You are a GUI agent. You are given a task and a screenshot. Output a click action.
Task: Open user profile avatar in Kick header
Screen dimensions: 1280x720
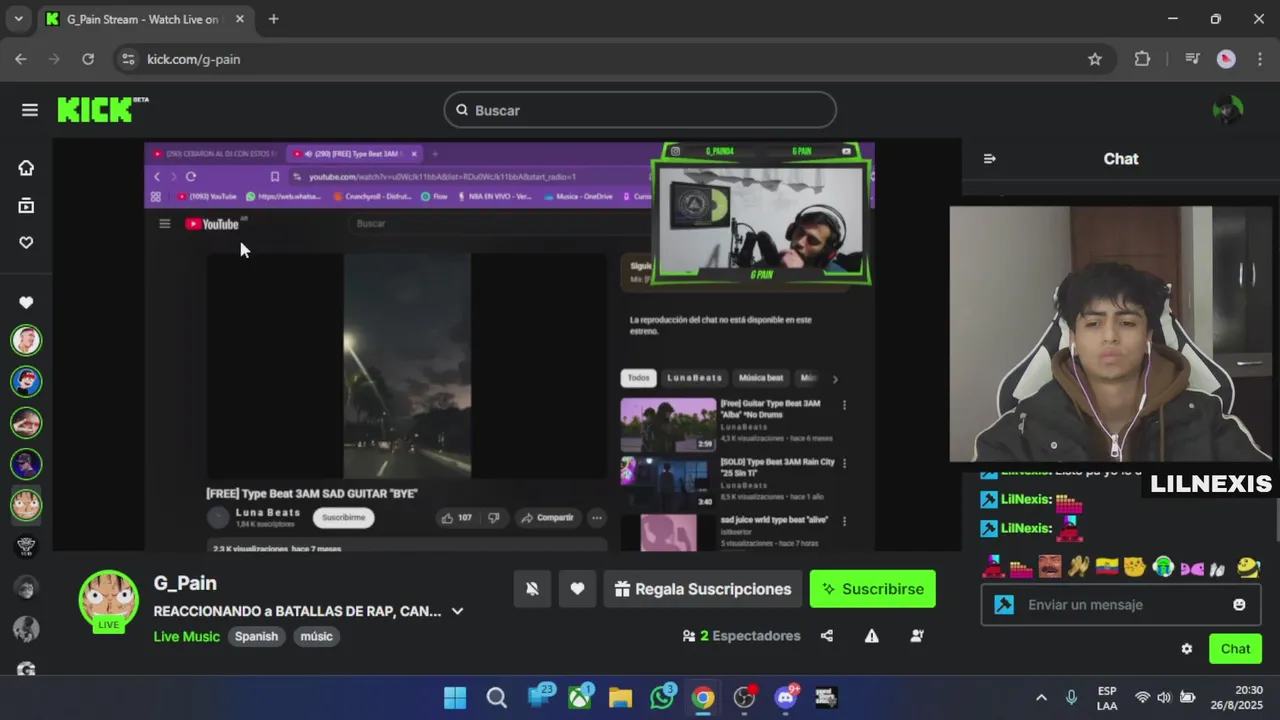(1227, 110)
